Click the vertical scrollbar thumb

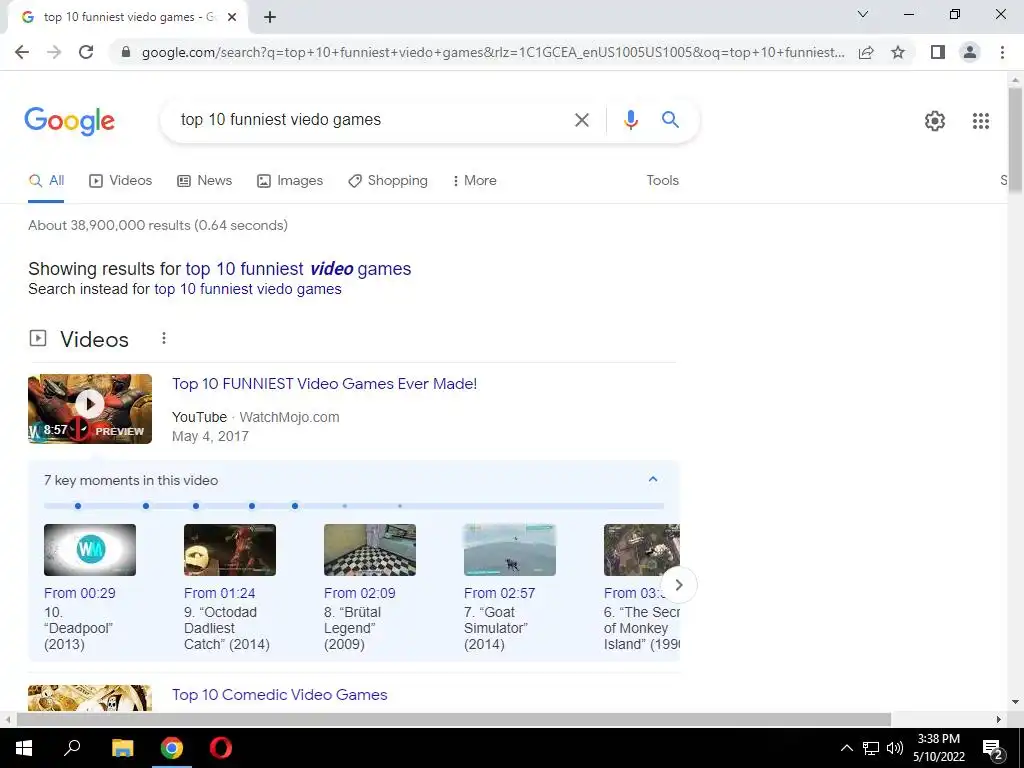(1015, 140)
